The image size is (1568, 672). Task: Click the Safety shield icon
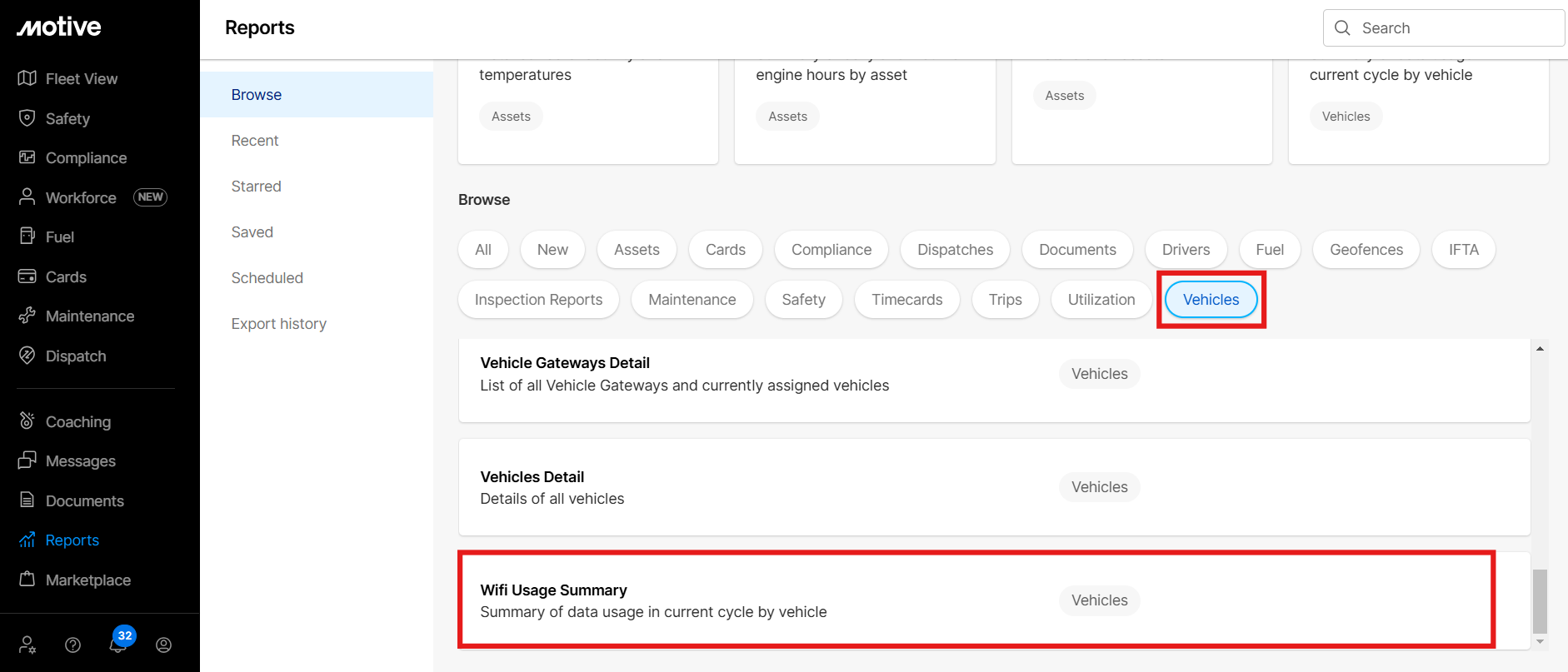27,118
